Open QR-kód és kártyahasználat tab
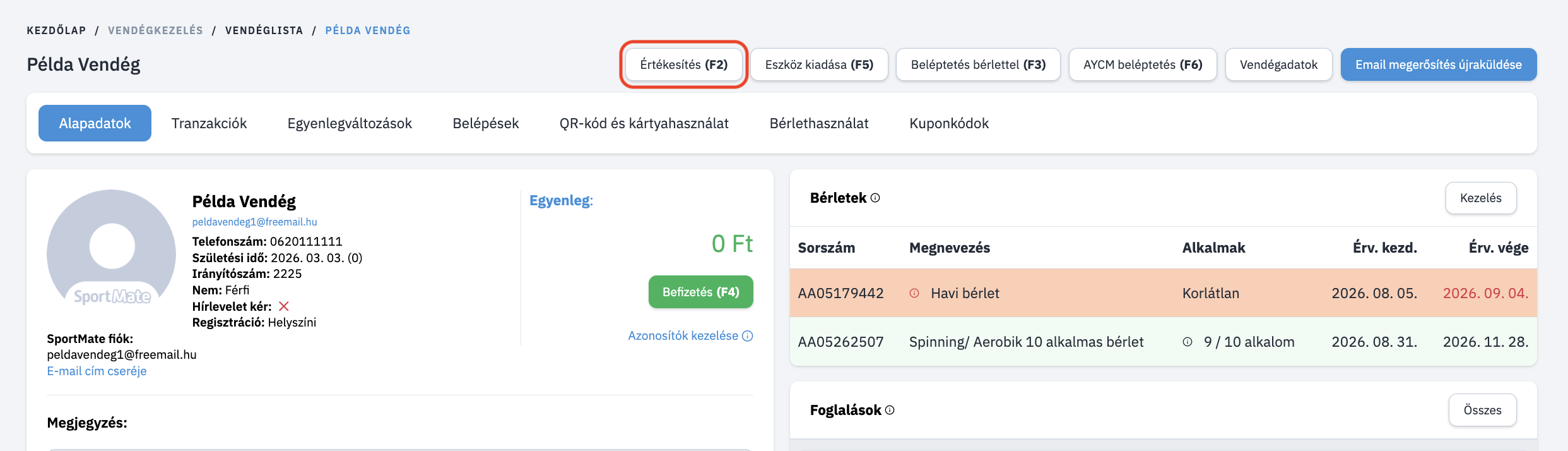Viewport: 1568px width, 451px height. coord(644,123)
